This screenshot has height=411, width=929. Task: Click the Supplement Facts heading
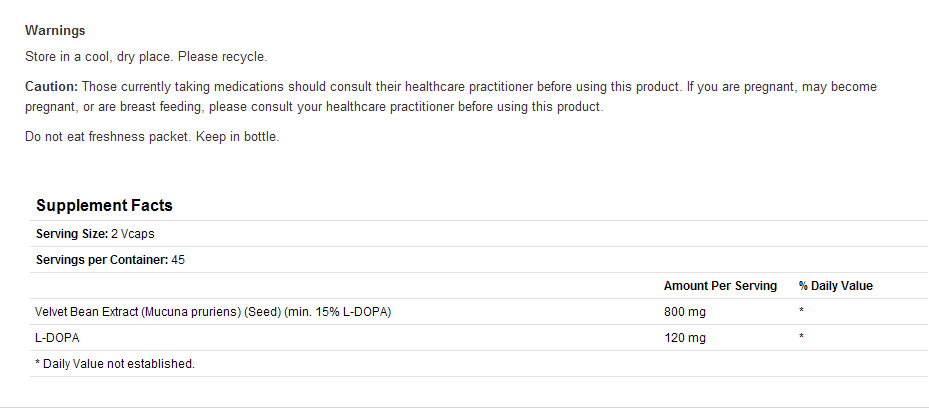point(104,206)
